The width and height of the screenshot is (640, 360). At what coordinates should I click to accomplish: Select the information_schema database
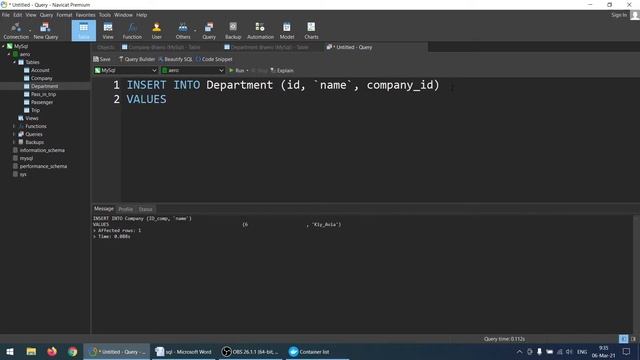point(42,150)
